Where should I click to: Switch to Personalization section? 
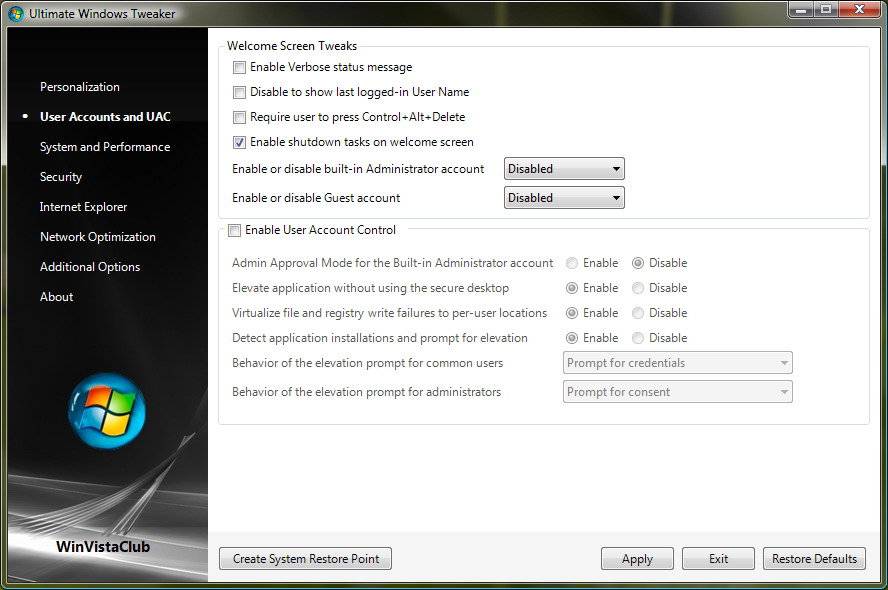pos(80,87)
